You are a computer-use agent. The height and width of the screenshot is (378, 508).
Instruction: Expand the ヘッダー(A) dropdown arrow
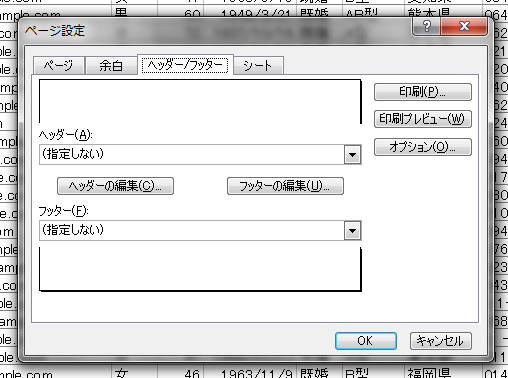point(352,155)
